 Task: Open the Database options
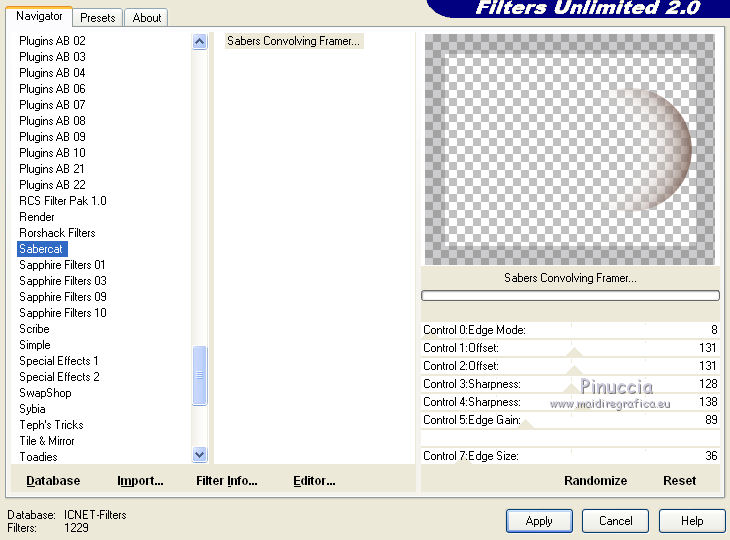53,480
